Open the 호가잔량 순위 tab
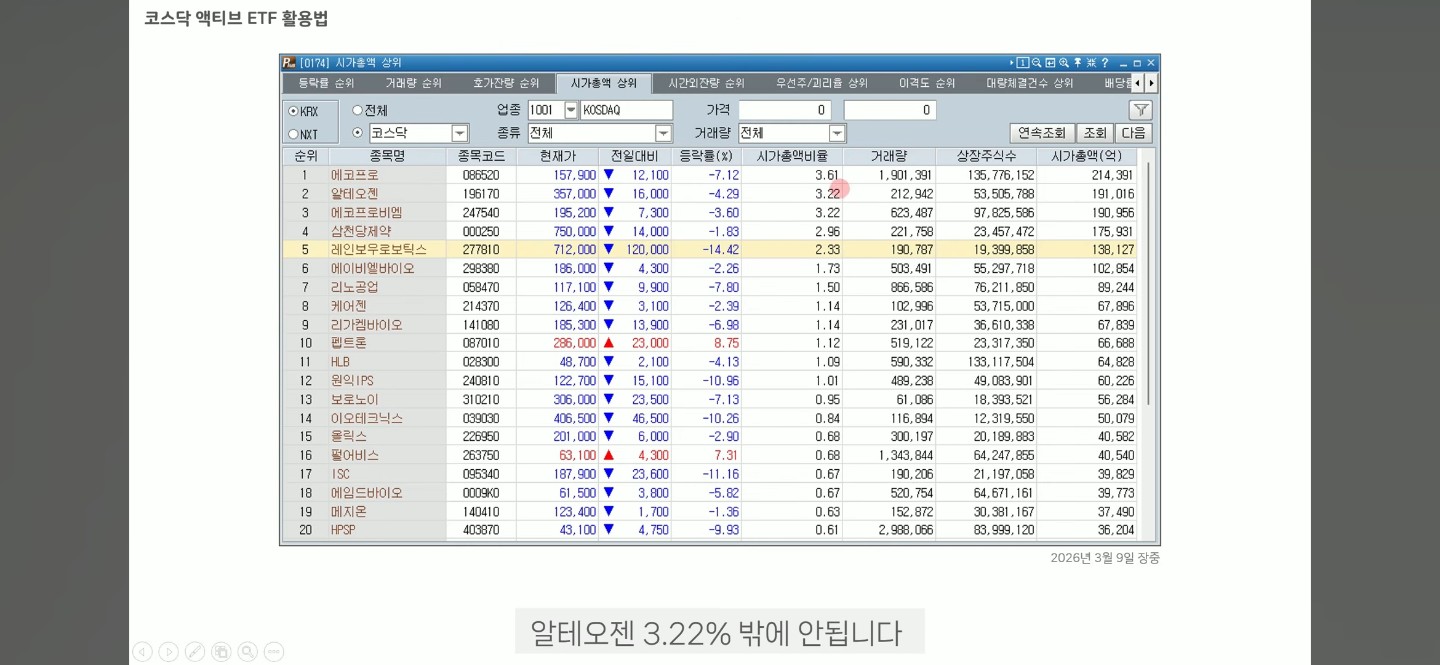The height and width of the screenshot is (665, 1440). click(507, 84)
